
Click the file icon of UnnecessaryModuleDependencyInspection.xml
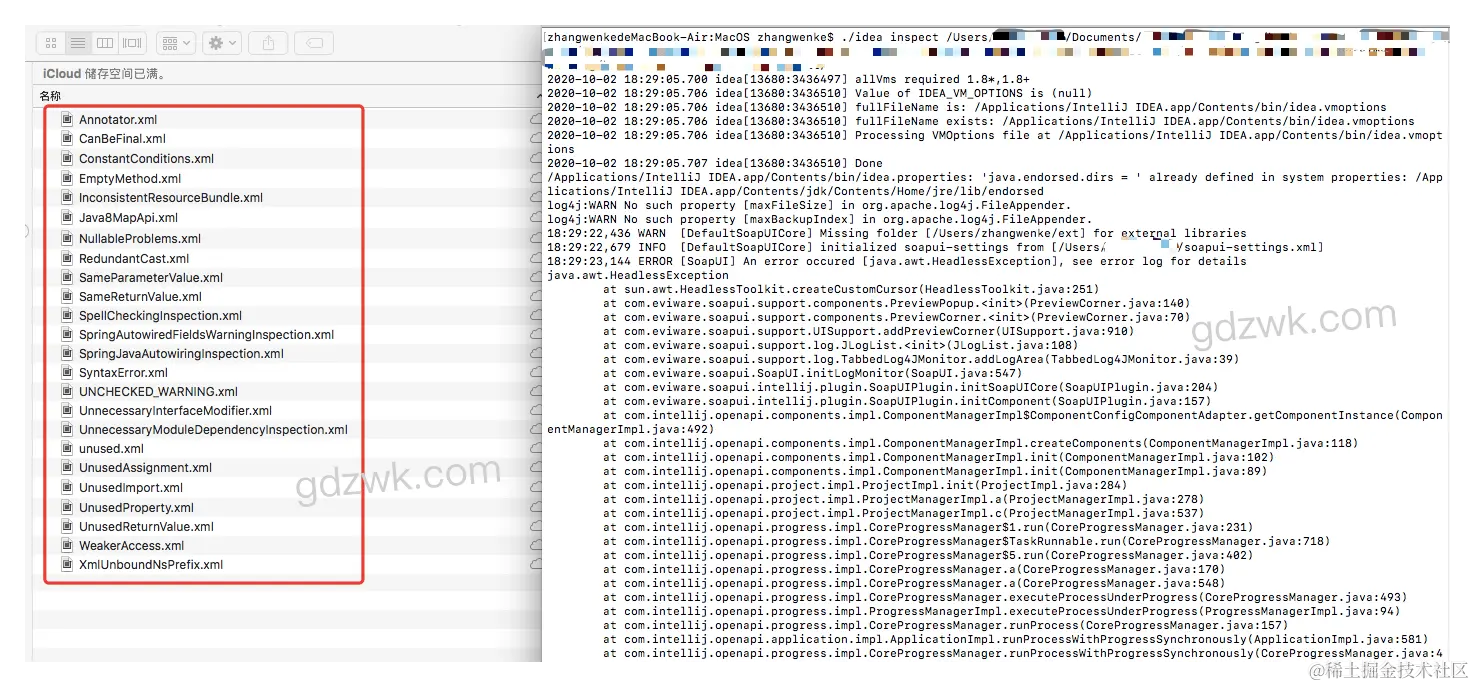point(68,429)
